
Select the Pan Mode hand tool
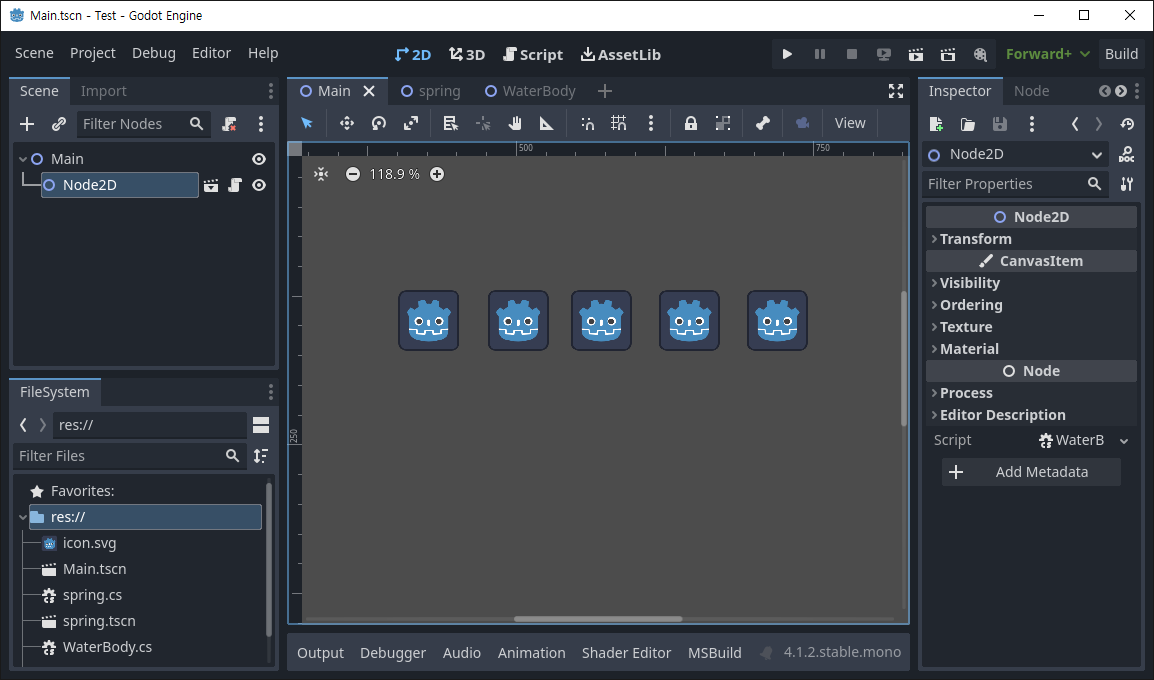click(514, 123)
